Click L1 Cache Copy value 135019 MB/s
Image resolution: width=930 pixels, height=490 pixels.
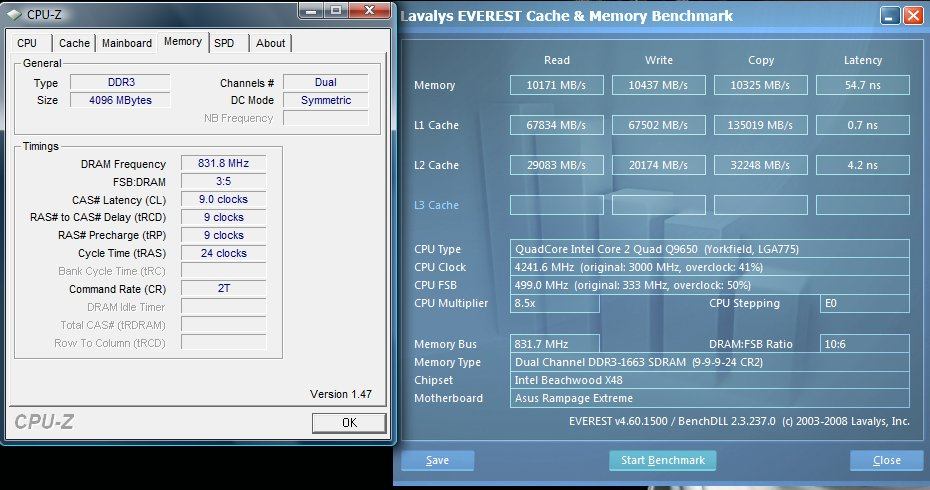pos(760,125)
